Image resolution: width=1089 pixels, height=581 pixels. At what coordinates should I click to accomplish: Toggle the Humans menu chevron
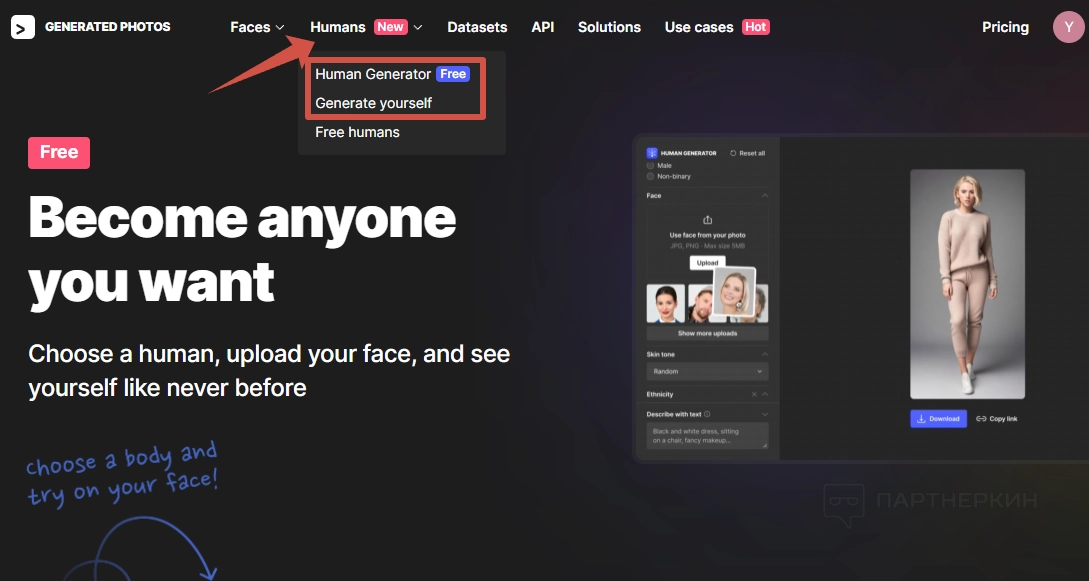417,28
